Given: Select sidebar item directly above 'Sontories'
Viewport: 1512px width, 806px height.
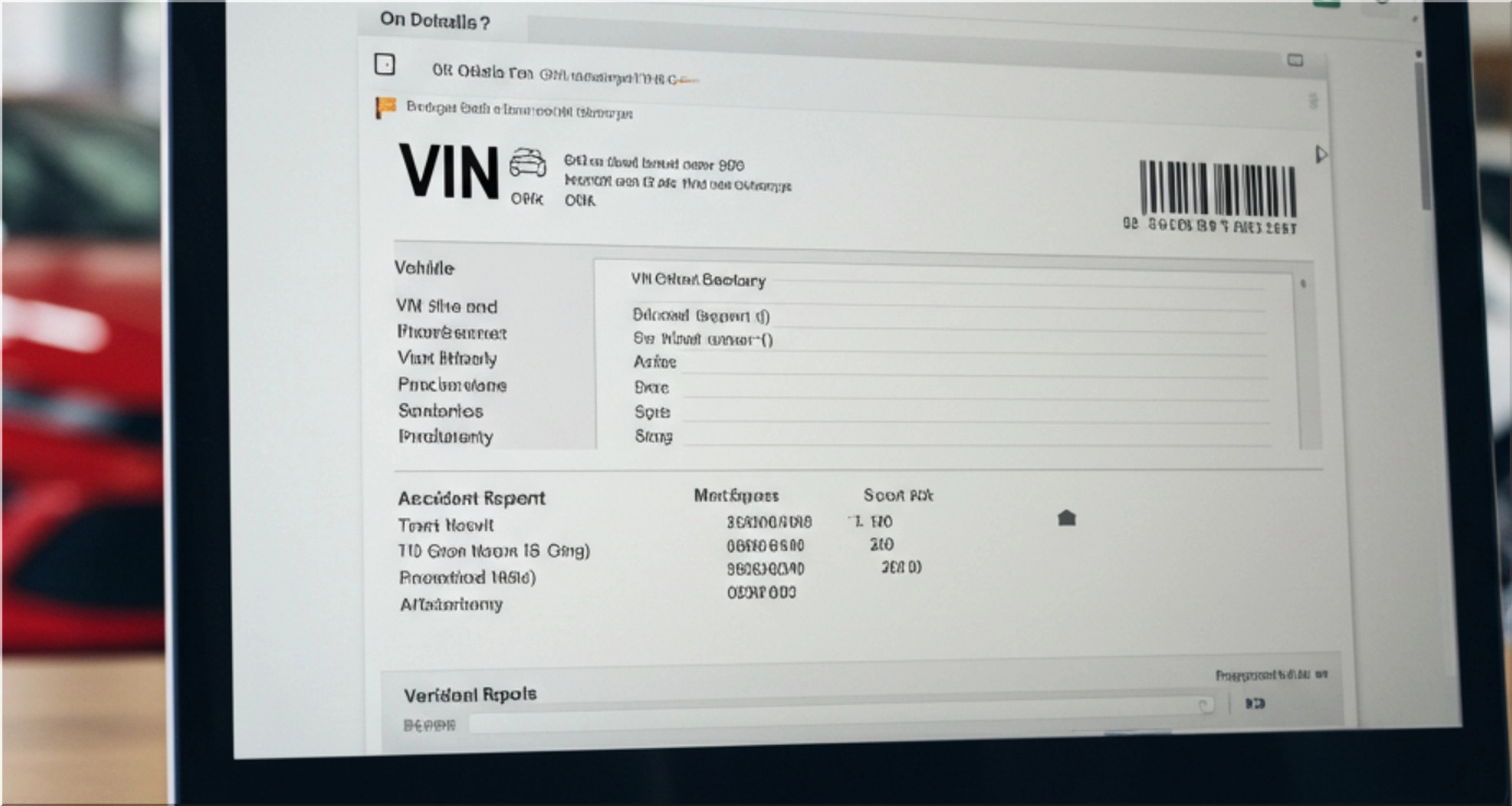Looking at the screenshot, I should [x=452, y=385].
